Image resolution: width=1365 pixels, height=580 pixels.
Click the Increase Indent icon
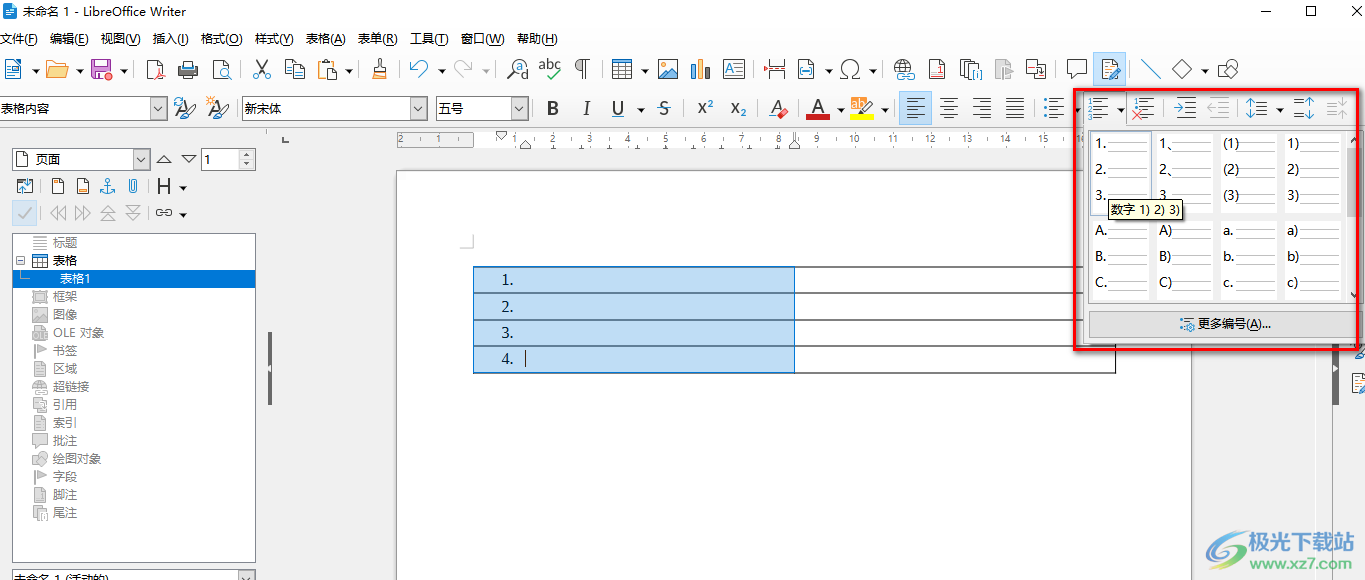pos(1185,108)
